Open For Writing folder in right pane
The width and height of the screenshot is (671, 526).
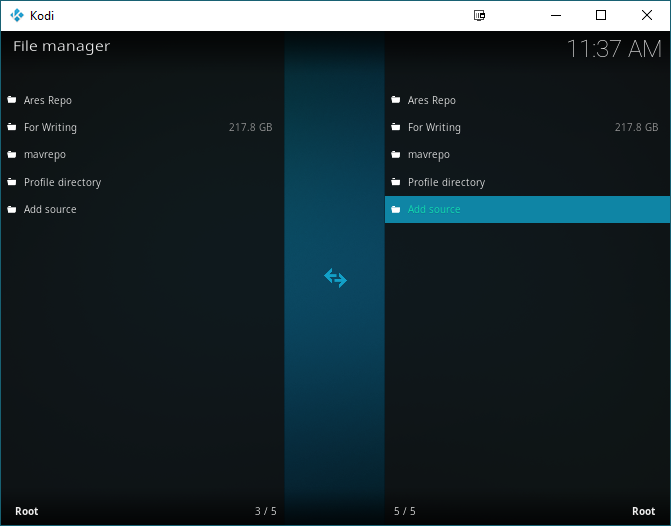[x=527, y=128]
